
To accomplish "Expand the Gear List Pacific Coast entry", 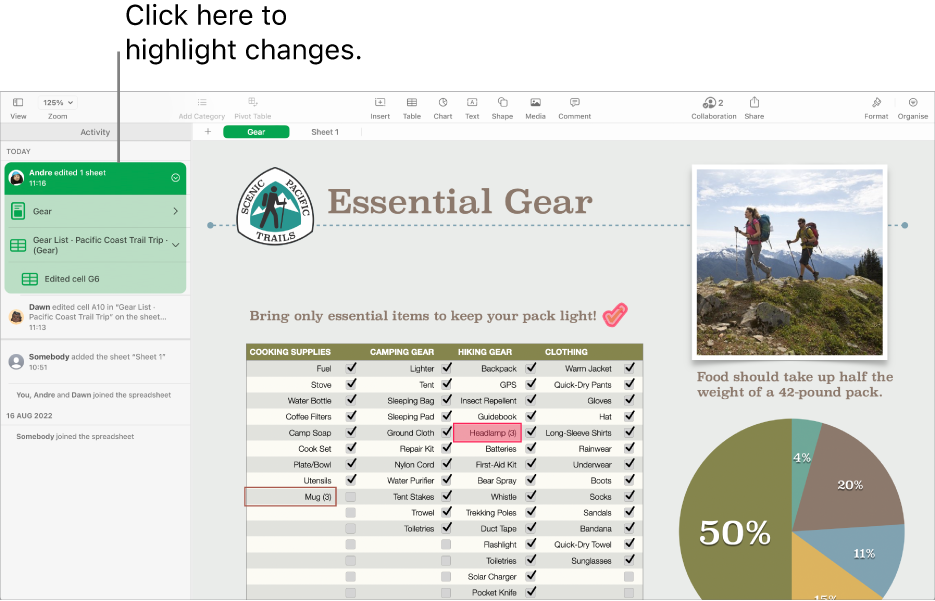I will [x=177, y=244].
